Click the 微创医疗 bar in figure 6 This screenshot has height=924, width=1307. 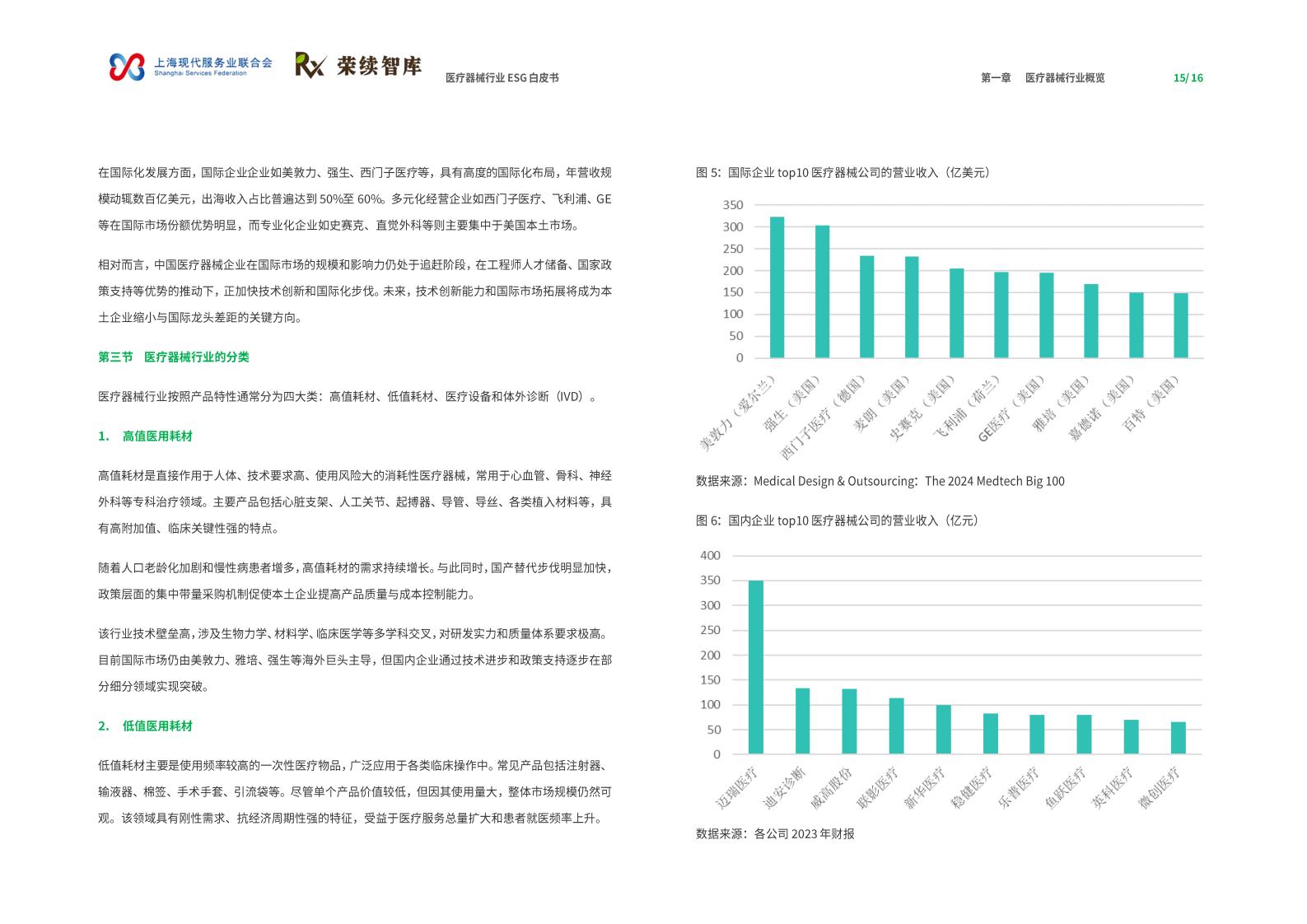click(1179, 738)
